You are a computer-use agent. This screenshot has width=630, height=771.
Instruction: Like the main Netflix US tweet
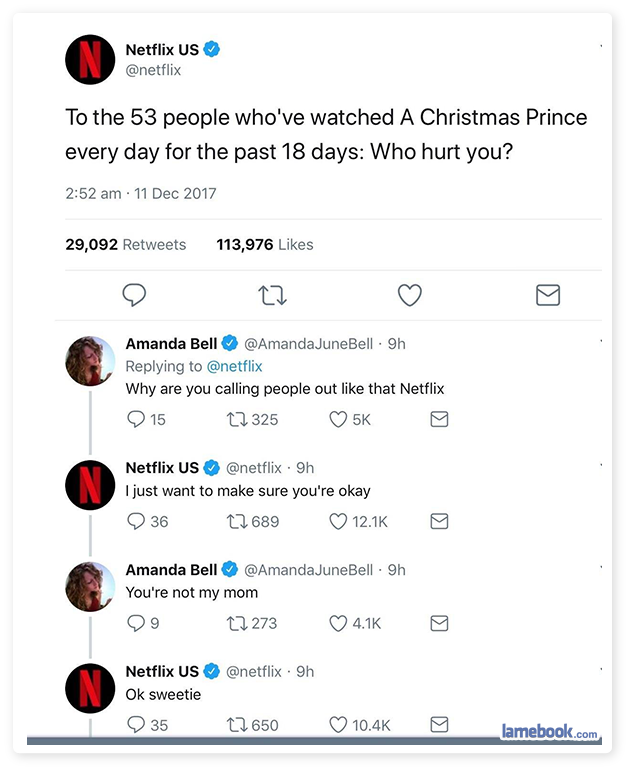click(410, 295)
